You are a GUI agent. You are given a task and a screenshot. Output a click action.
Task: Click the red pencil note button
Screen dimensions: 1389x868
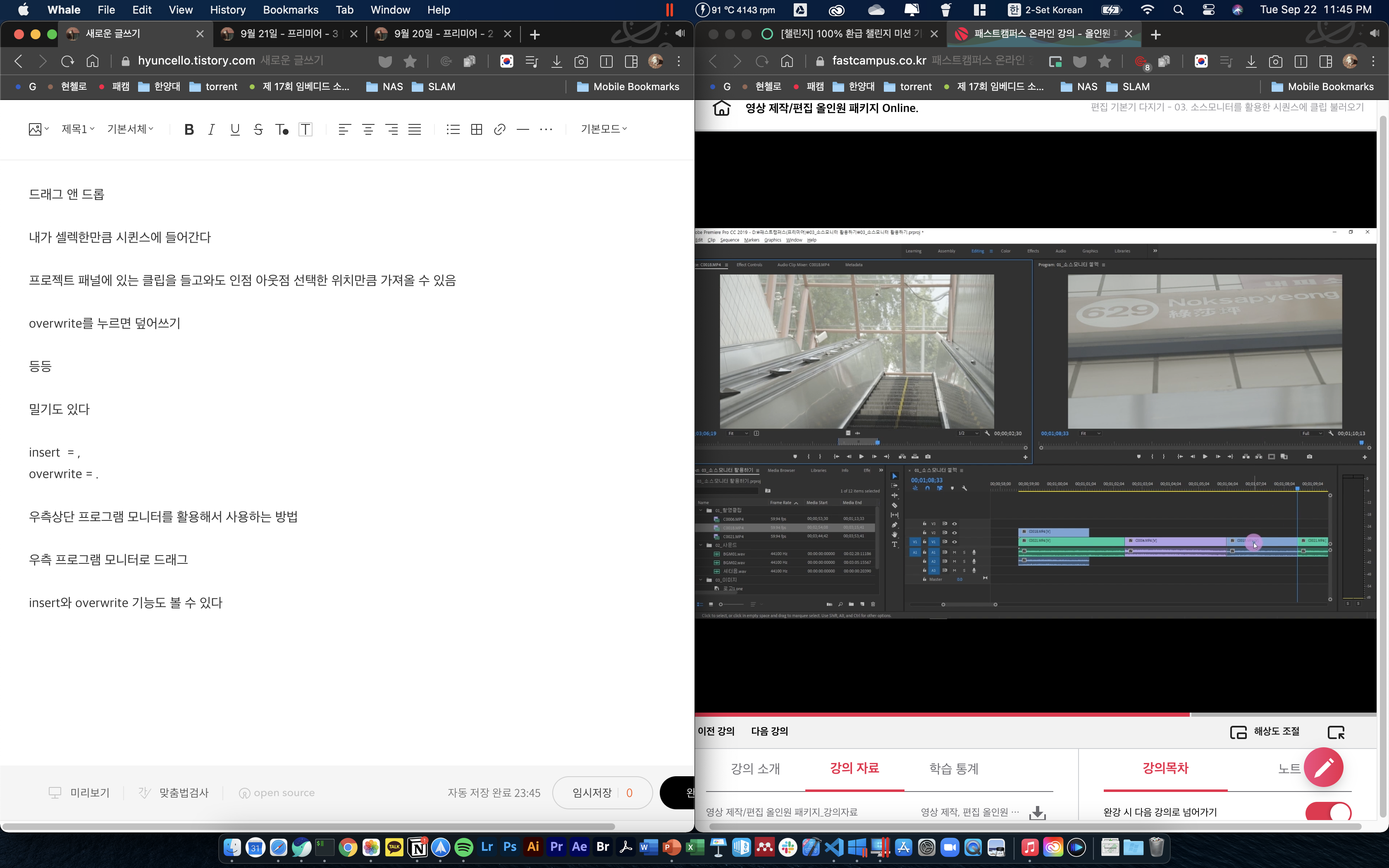pos(1323,767)
